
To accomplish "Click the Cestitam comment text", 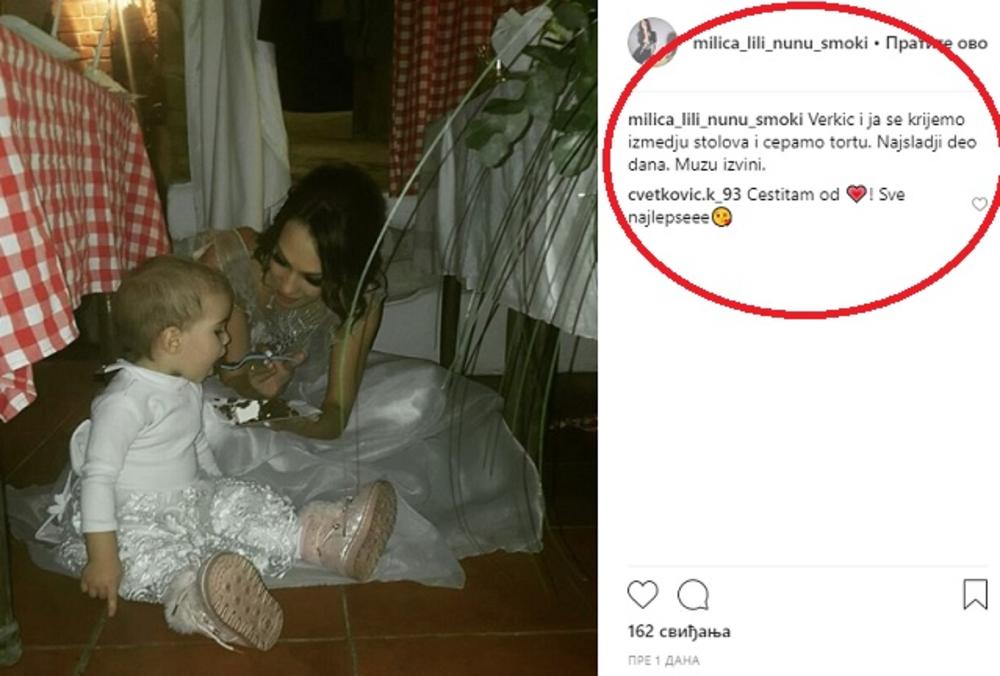I will click(x=767, y=205).
